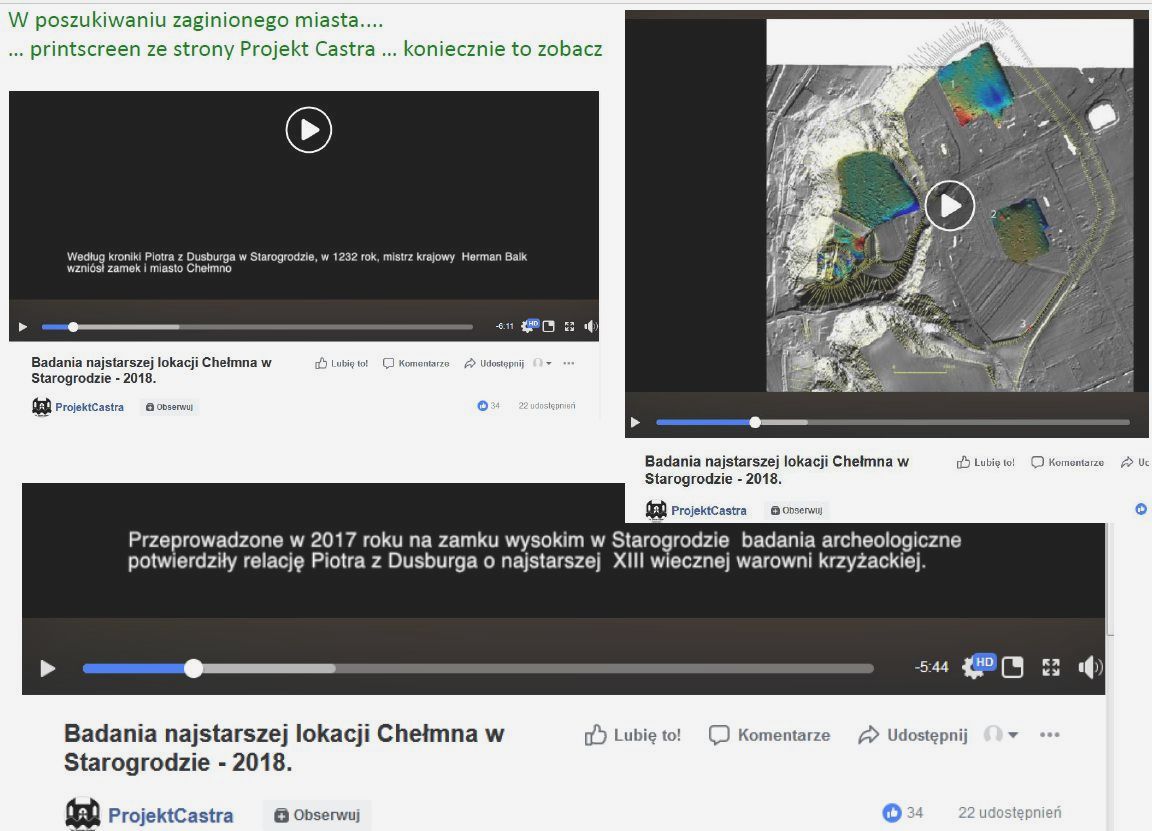This screenshot has width=1152, height=831.
Task: Open the ProjektCastra link under the map video
Action: pyautogui.click(x=708, y=511)
